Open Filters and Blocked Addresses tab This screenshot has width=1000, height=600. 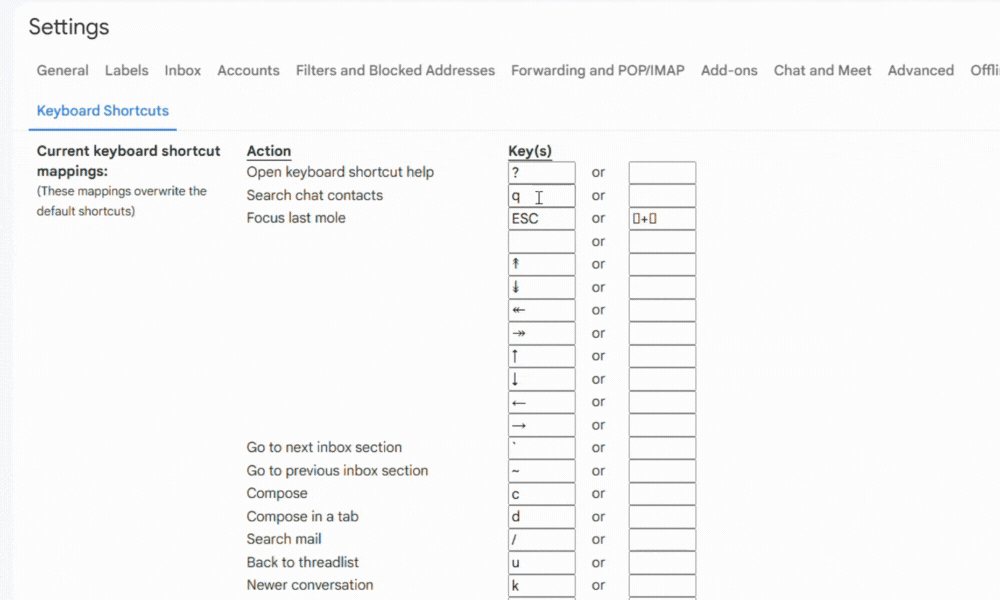(395, 70)
